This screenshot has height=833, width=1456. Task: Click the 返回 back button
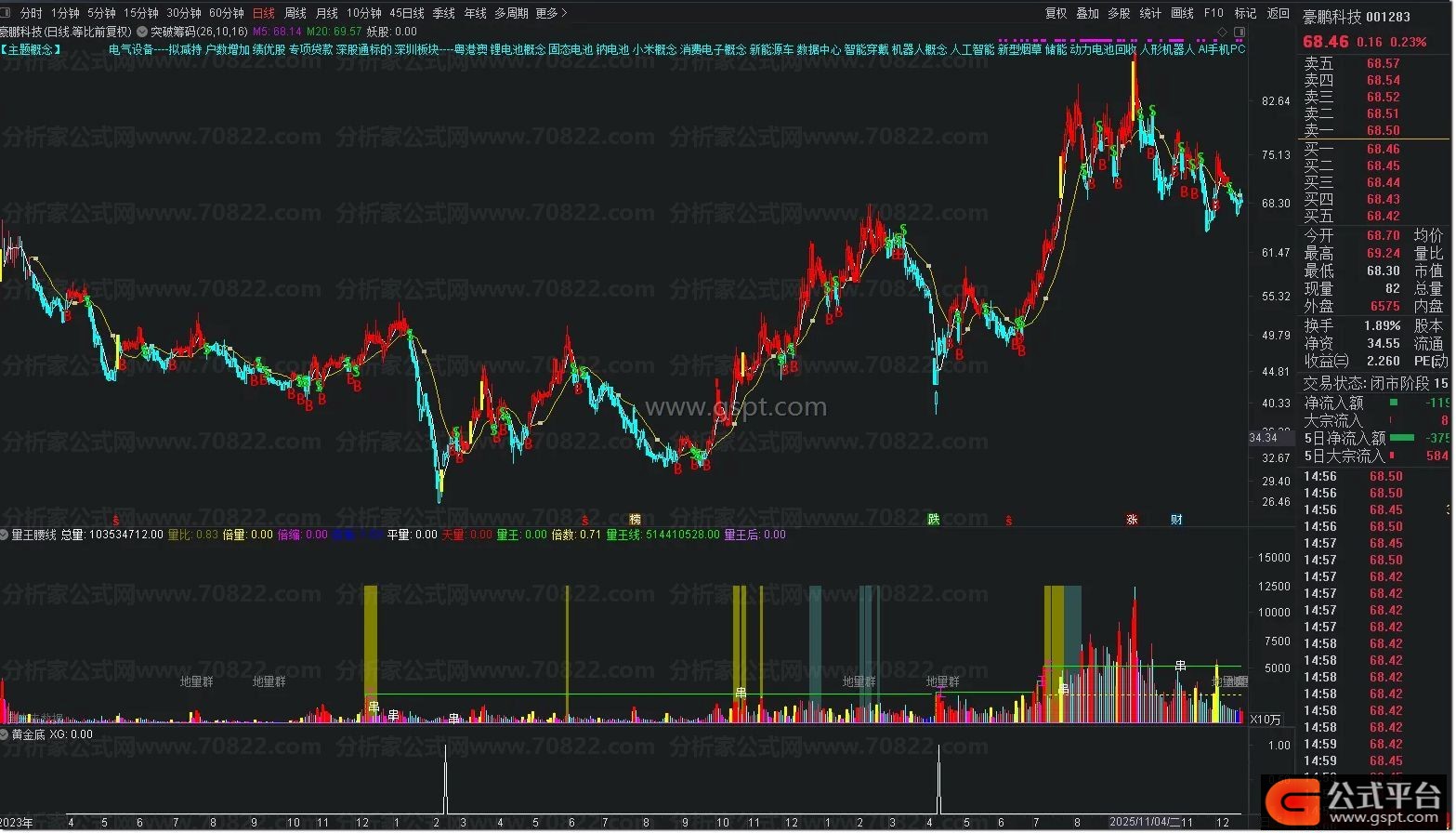click(x=1279, y=13)
